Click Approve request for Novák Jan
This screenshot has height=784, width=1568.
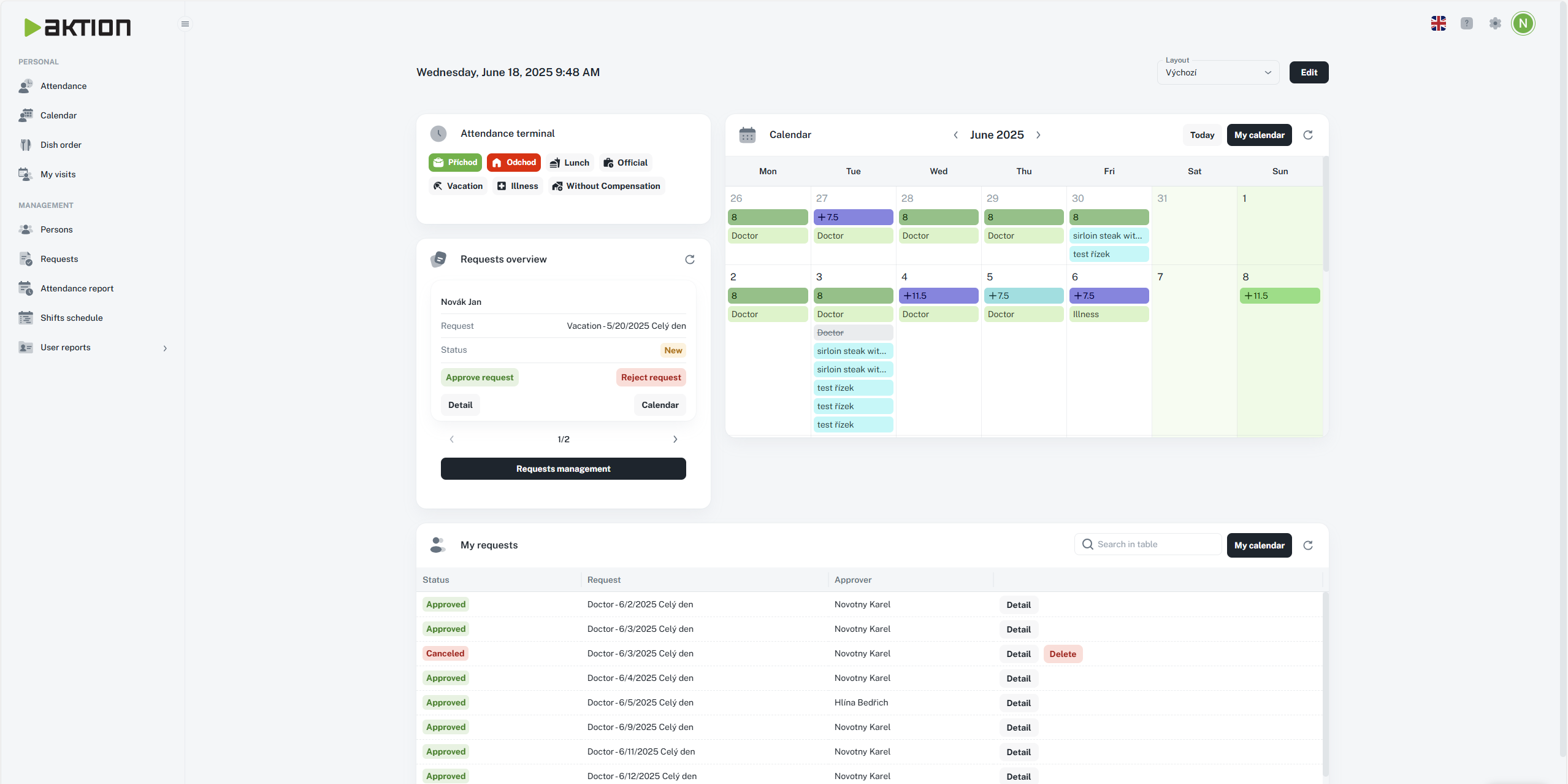tap(479, 377)
